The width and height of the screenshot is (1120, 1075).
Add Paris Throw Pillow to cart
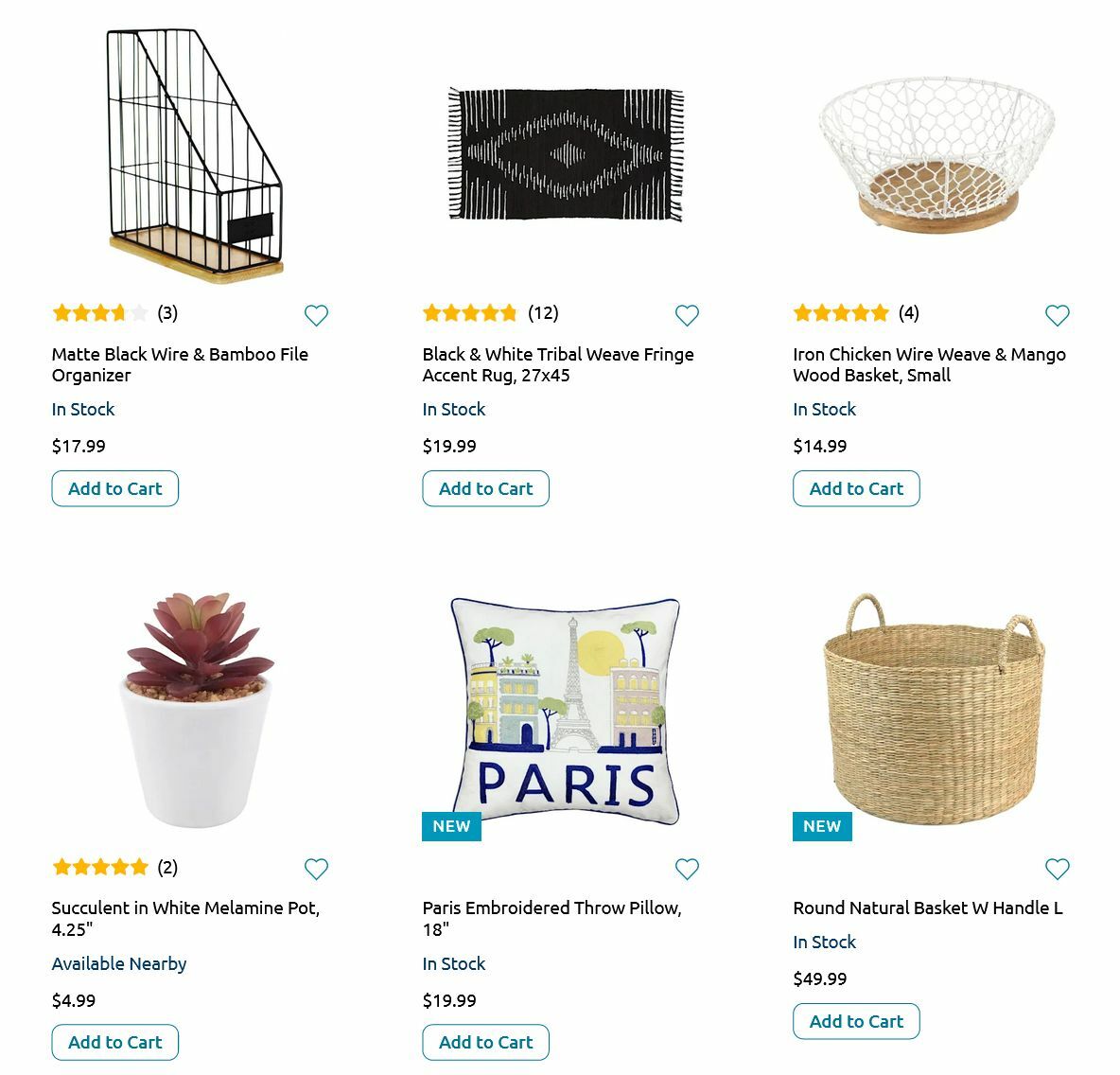pyautogui.click(x=485, y=1042)
